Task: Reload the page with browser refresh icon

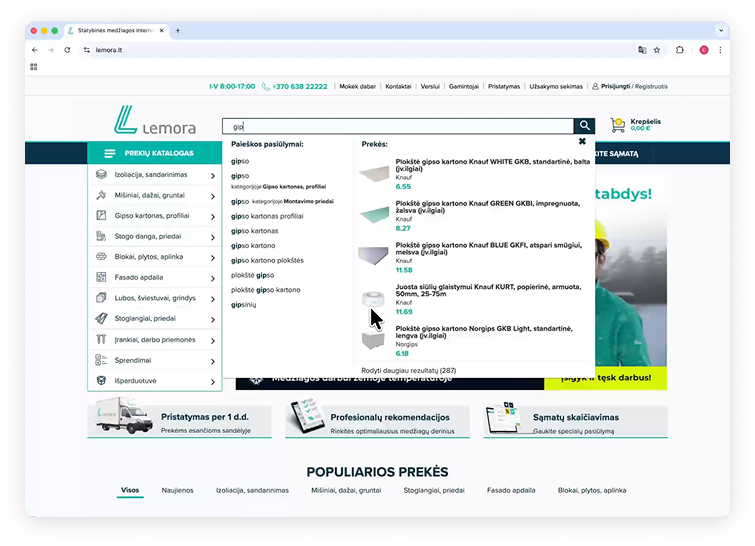Action: click(67, 50)
